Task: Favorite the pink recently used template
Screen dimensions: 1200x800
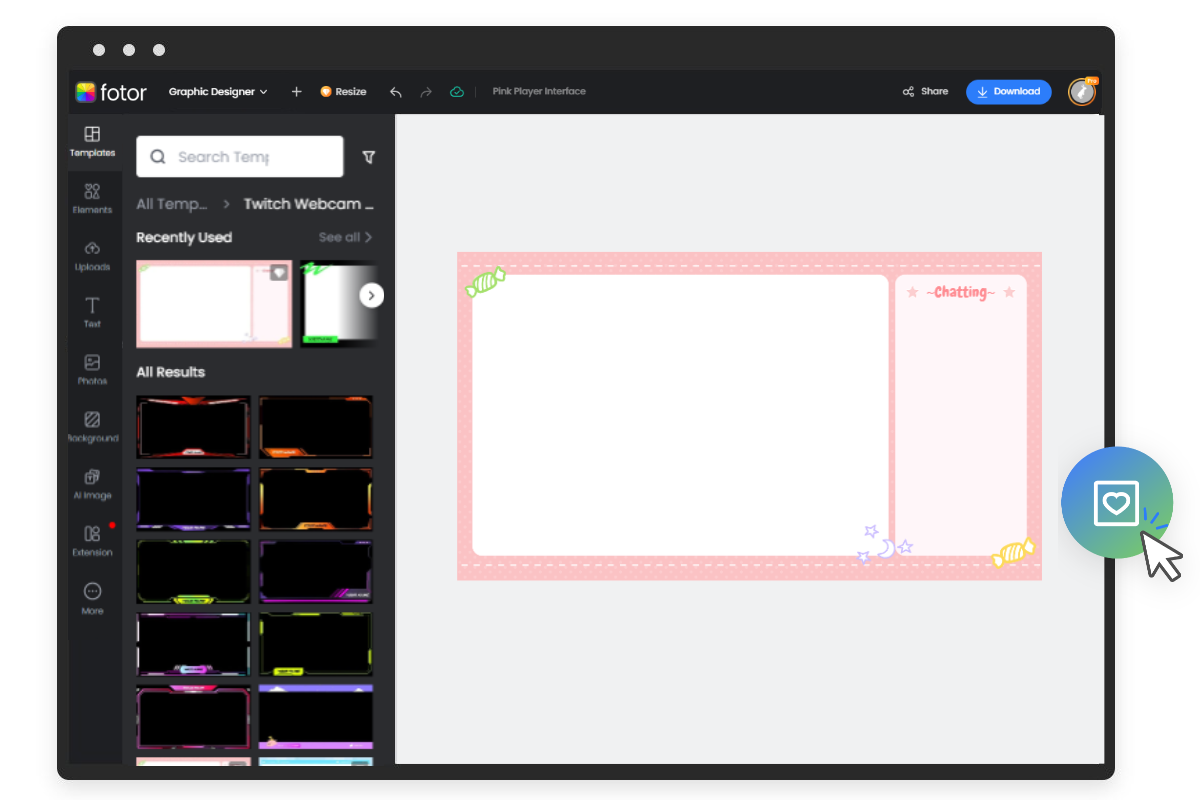Action: 277,271
